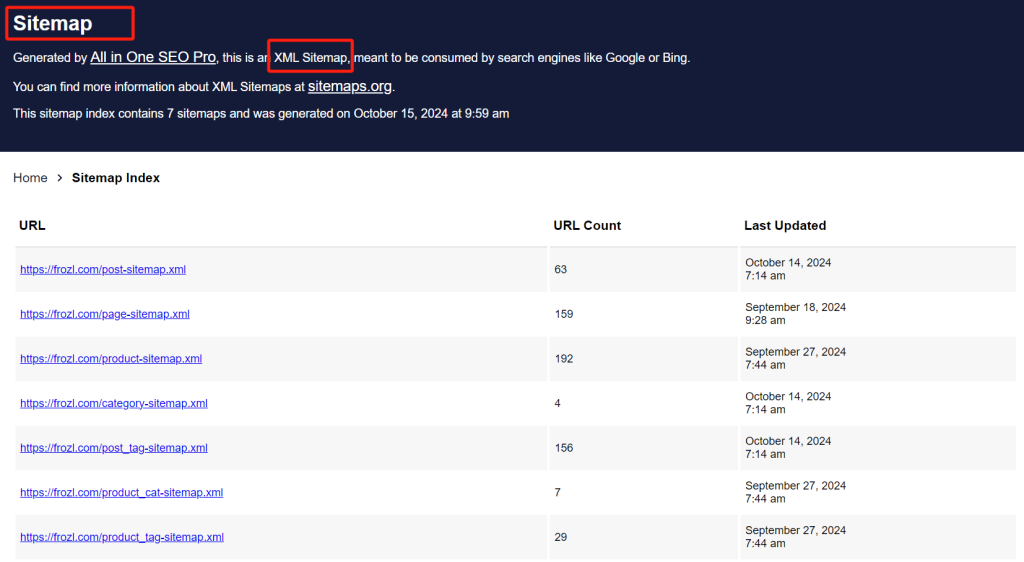
Task: Open the product_cat-sitemap.xml link
Action: click(121, 492)
